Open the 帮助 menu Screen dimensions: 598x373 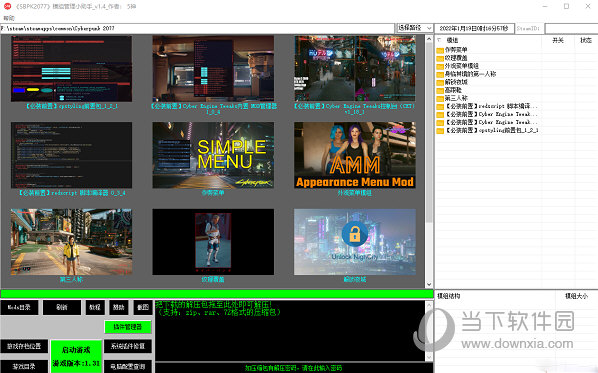(x=9, y=18)
